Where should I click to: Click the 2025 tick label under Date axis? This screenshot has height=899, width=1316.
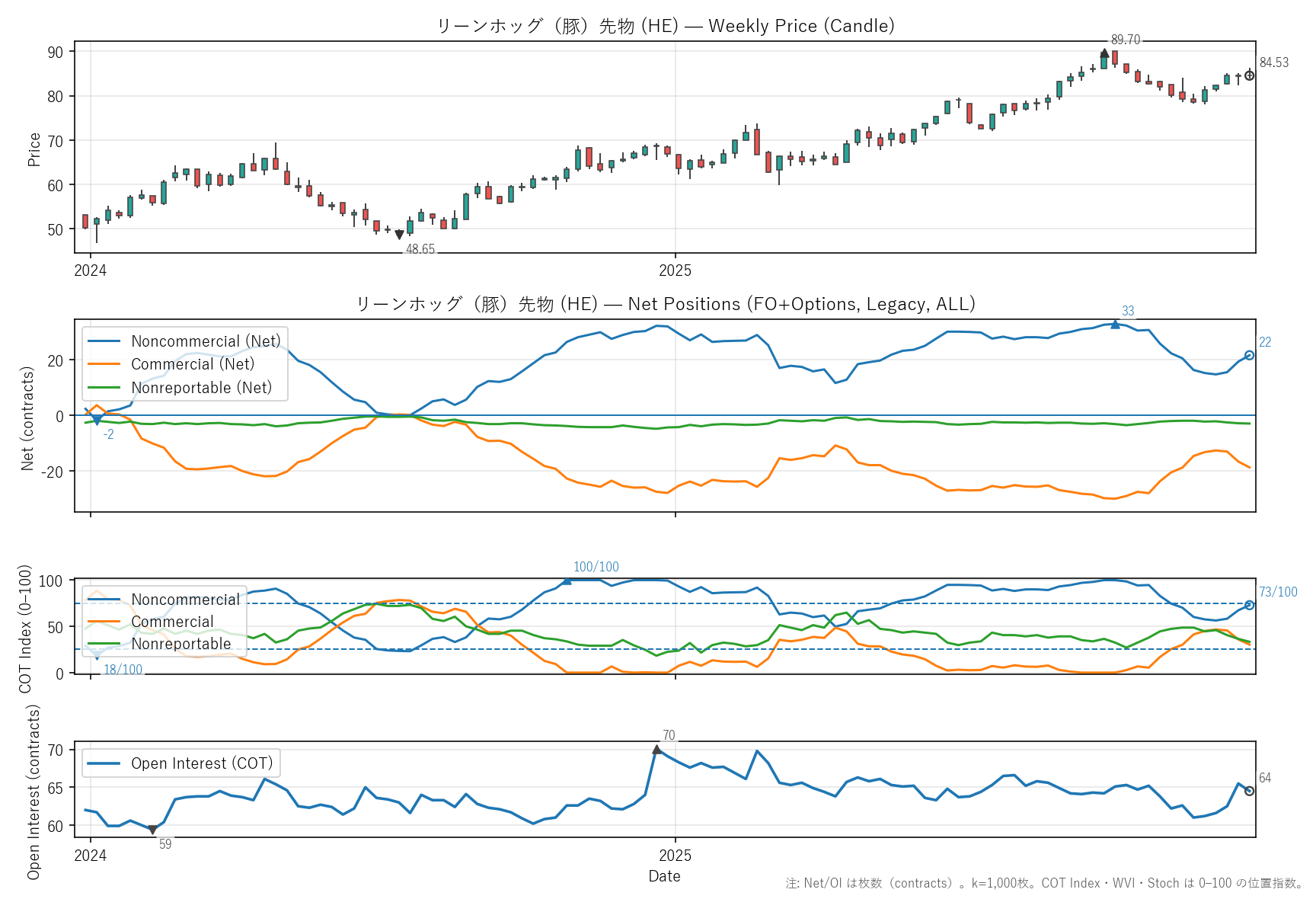point(675,856)
